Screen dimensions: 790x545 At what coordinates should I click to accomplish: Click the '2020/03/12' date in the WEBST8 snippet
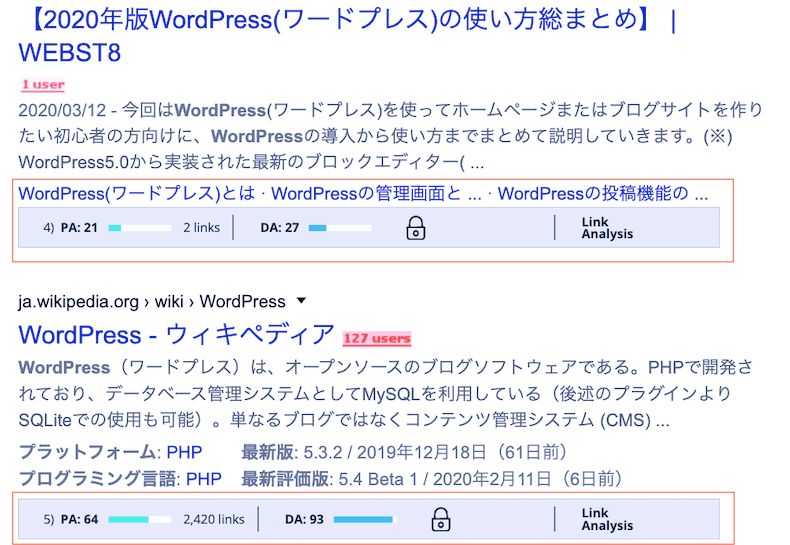click(62, 110)
